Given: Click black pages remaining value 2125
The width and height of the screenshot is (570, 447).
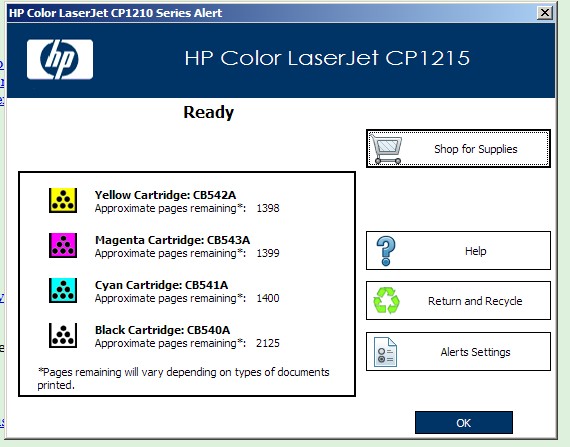Looking at the screenshot, I should [x=268, y=343].
